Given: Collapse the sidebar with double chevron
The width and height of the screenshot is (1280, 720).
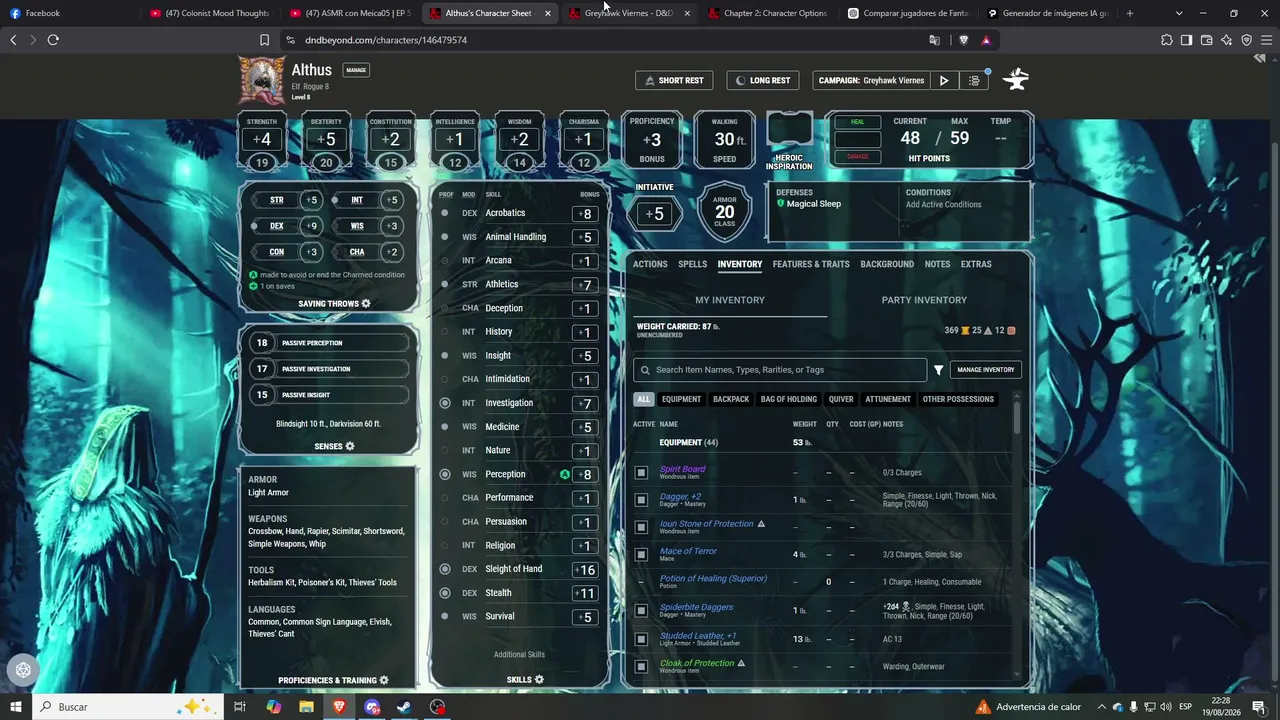Looking at the screenshot, I should point(1259,59).
